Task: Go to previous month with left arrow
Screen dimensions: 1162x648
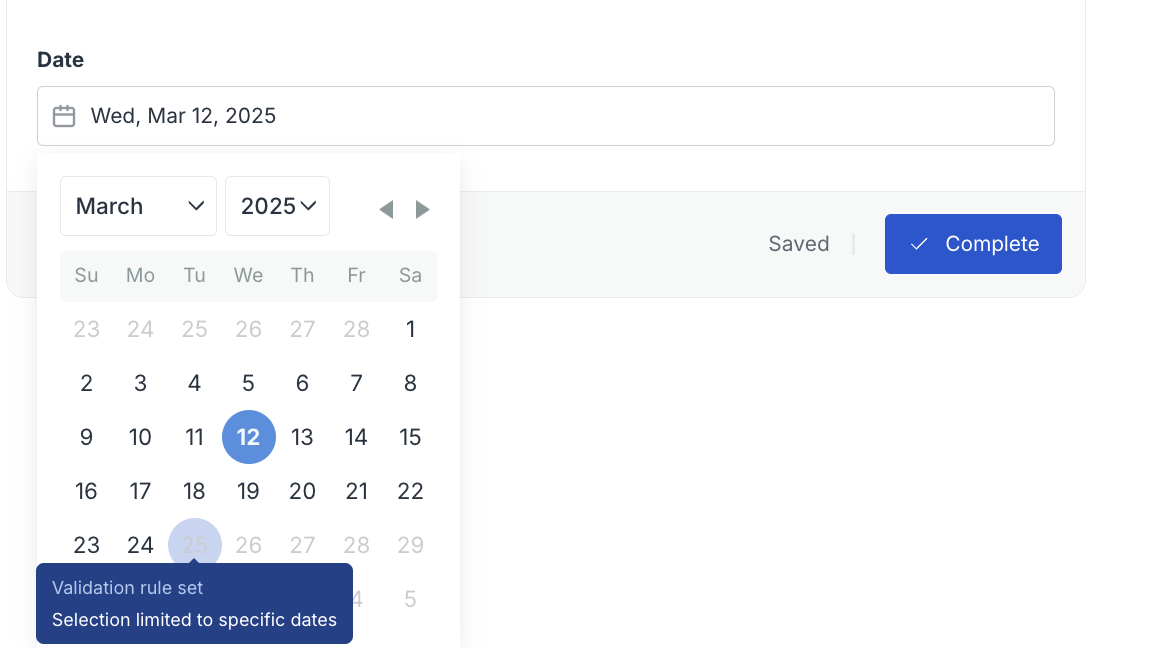Action: pyautogui.click(x=386, y=210)
